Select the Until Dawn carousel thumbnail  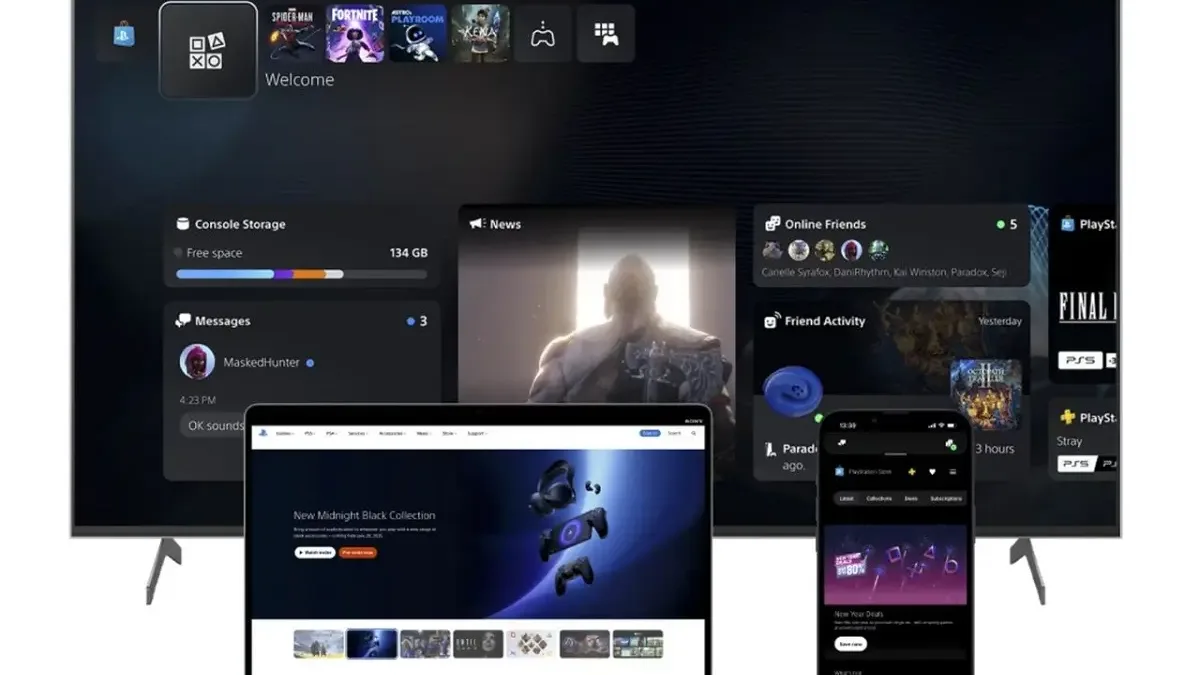pos(478,643)
